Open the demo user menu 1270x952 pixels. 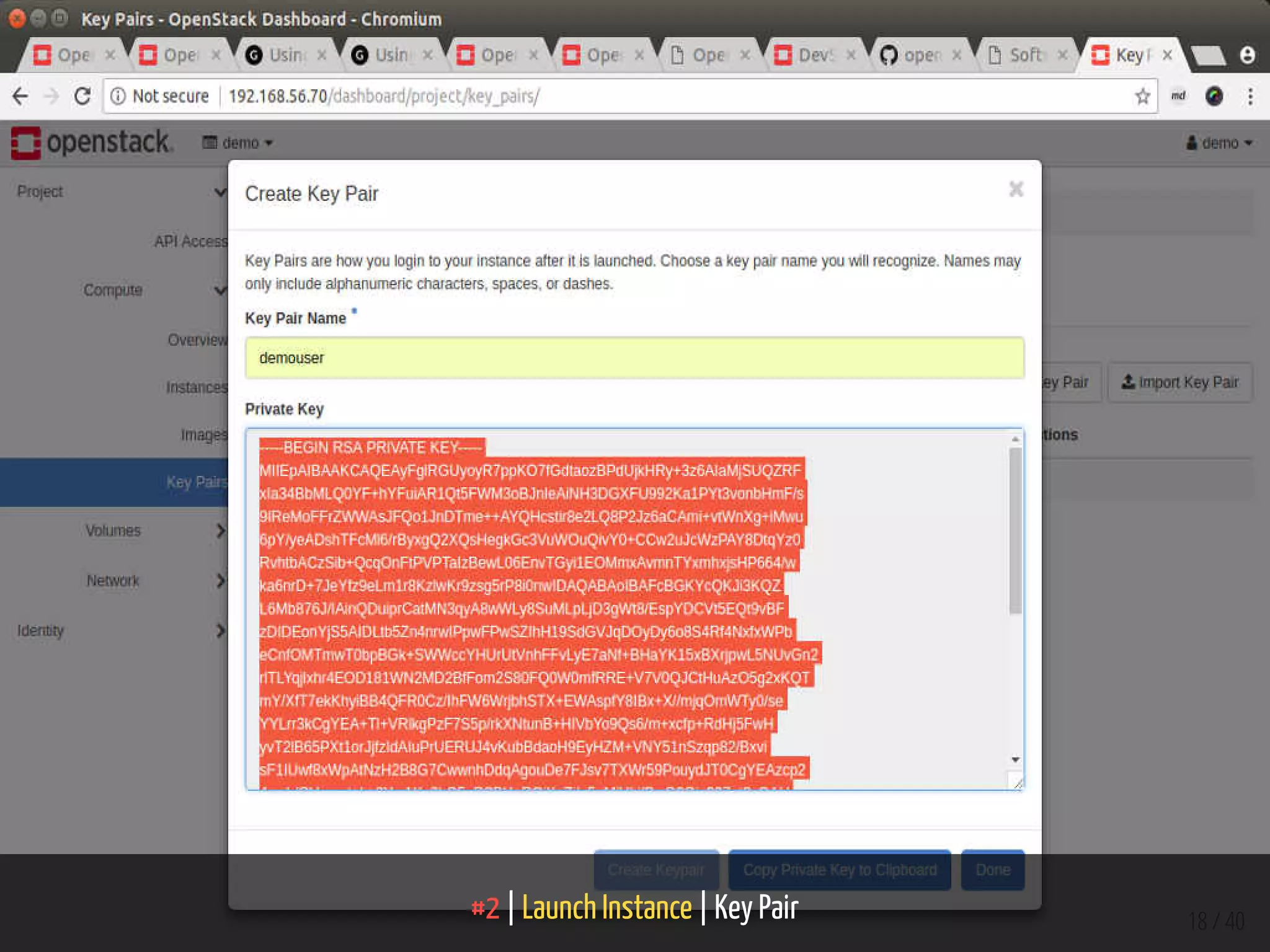(x=1219, y=143)
